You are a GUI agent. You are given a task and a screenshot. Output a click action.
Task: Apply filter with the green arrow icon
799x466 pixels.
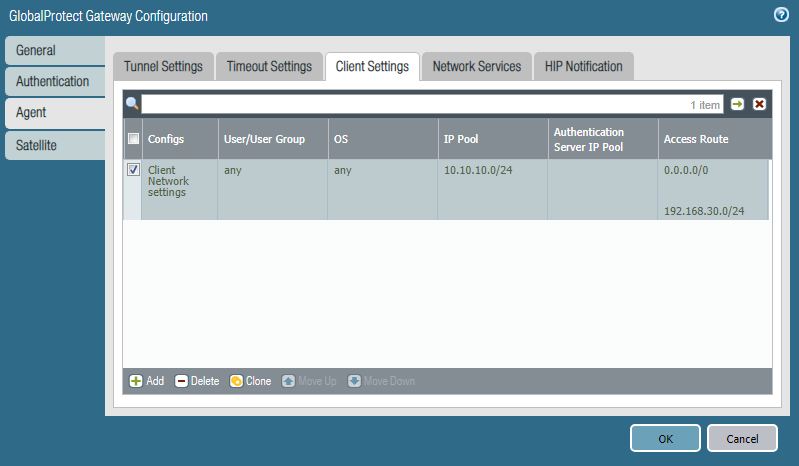[737, 104]
